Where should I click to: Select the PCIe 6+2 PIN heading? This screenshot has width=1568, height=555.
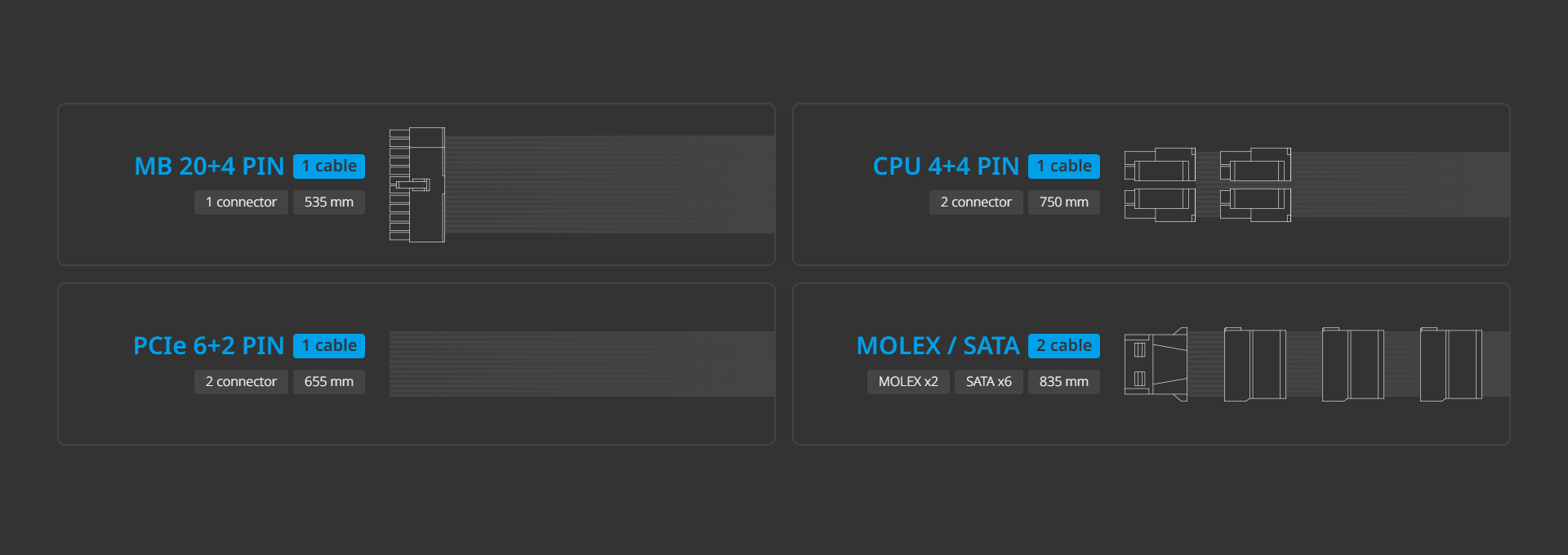208,346
